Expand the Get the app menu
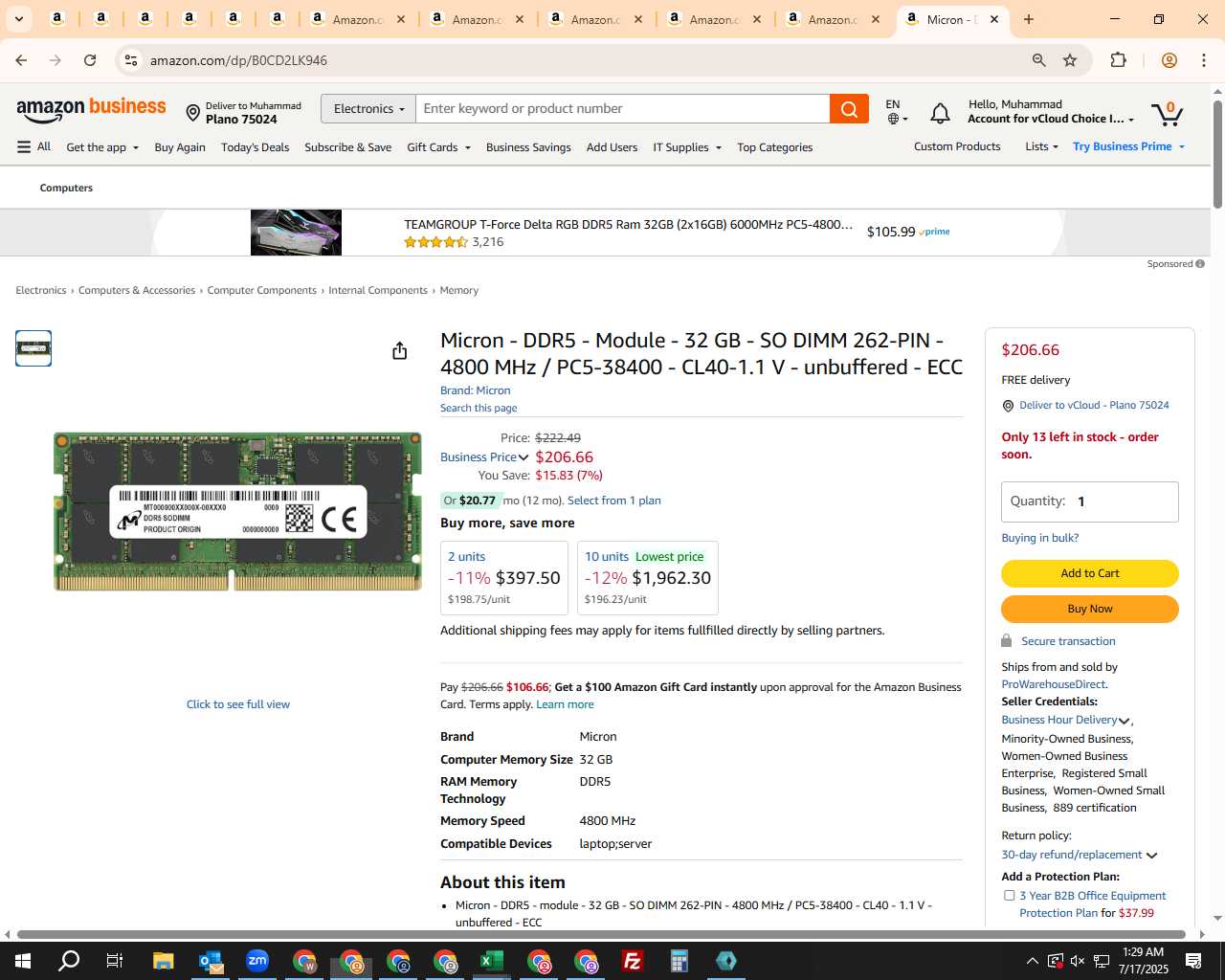 102,147
